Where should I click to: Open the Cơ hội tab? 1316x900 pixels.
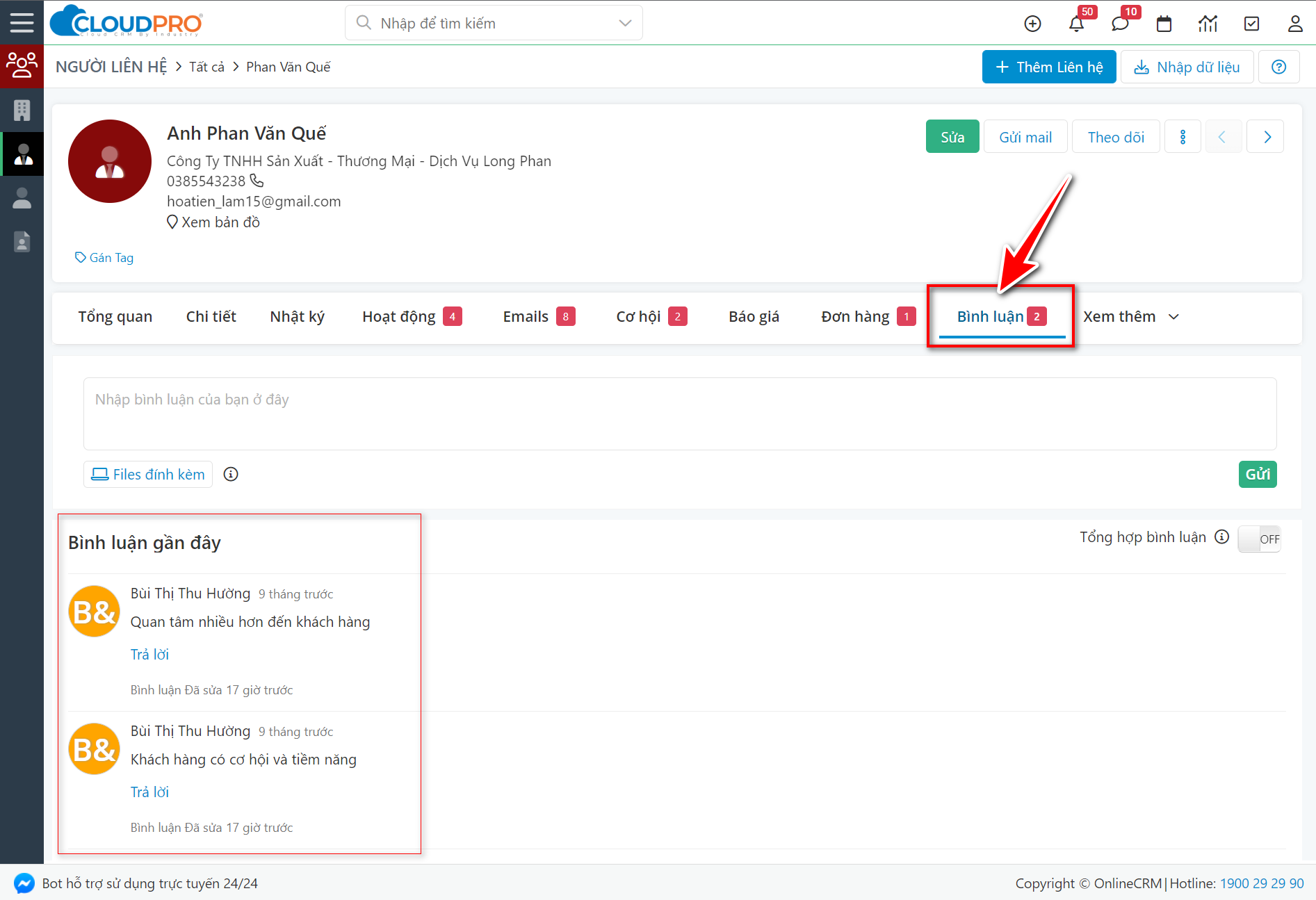click(x=651, y=316)
